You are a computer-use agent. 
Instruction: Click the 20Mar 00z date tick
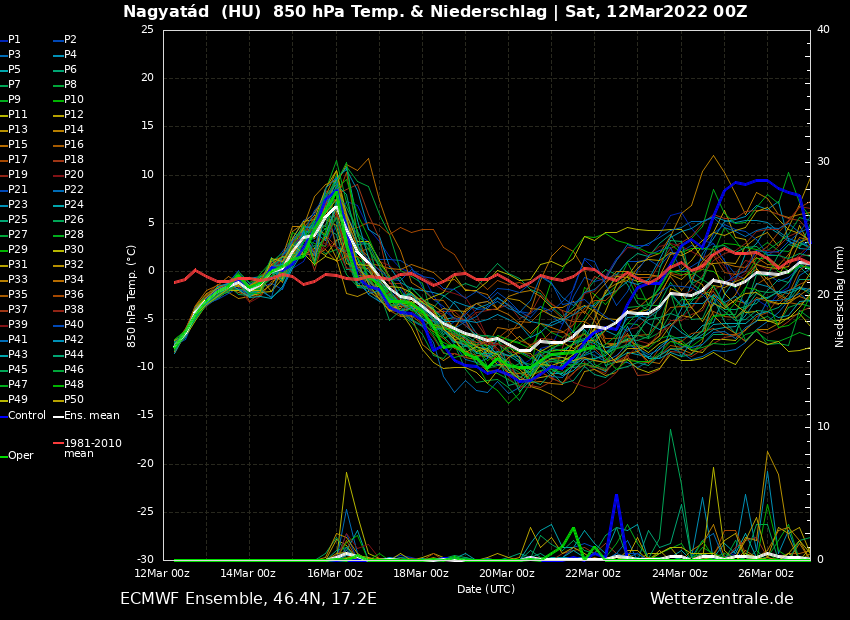click(x=507, y=573)
